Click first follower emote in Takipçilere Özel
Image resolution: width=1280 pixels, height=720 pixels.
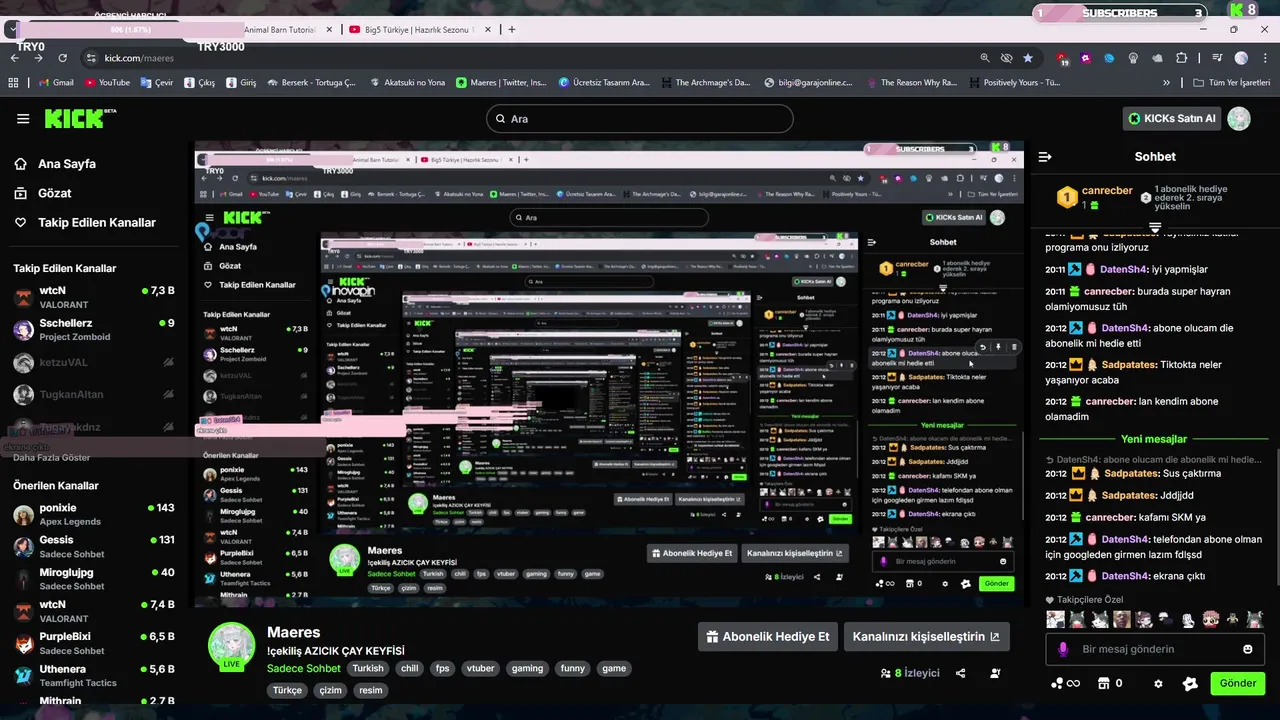point(1055,620)
